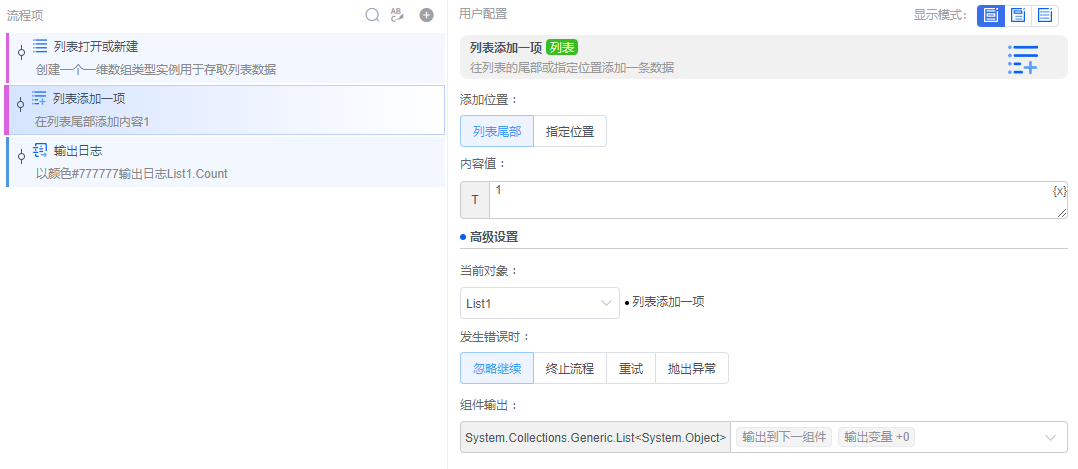Click the description 往列表的尾部或指定位置添加一条数据
This screenshot has width=1078, height=469.
pyautogui.click(x=572, y=67)
